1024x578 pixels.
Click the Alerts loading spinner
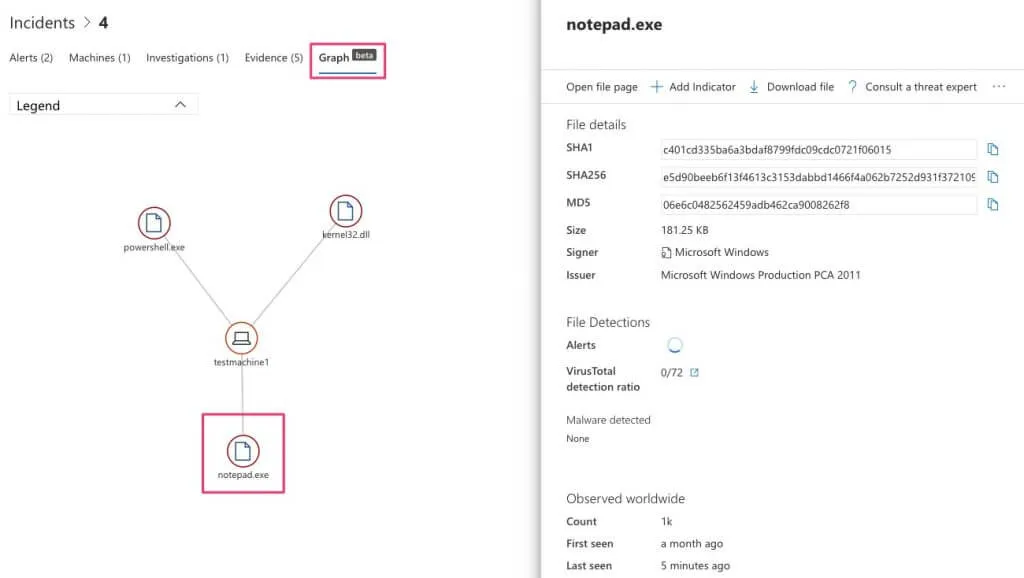click(675, 345)
